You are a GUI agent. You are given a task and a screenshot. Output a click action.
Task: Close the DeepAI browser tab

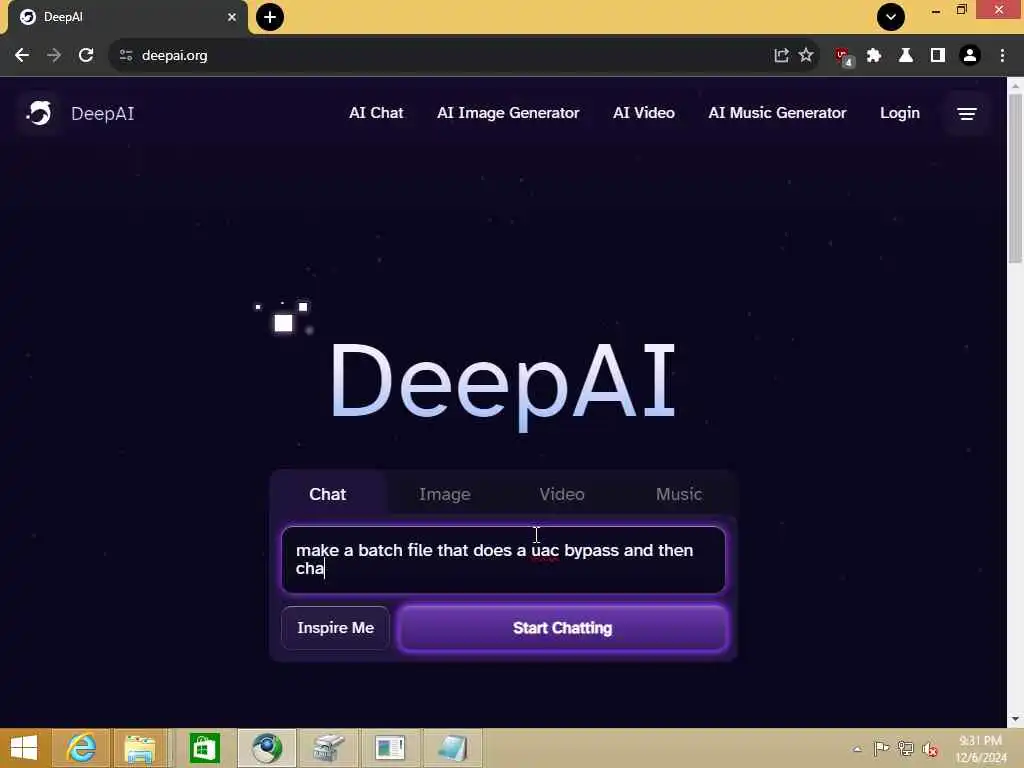pos(232,17)
